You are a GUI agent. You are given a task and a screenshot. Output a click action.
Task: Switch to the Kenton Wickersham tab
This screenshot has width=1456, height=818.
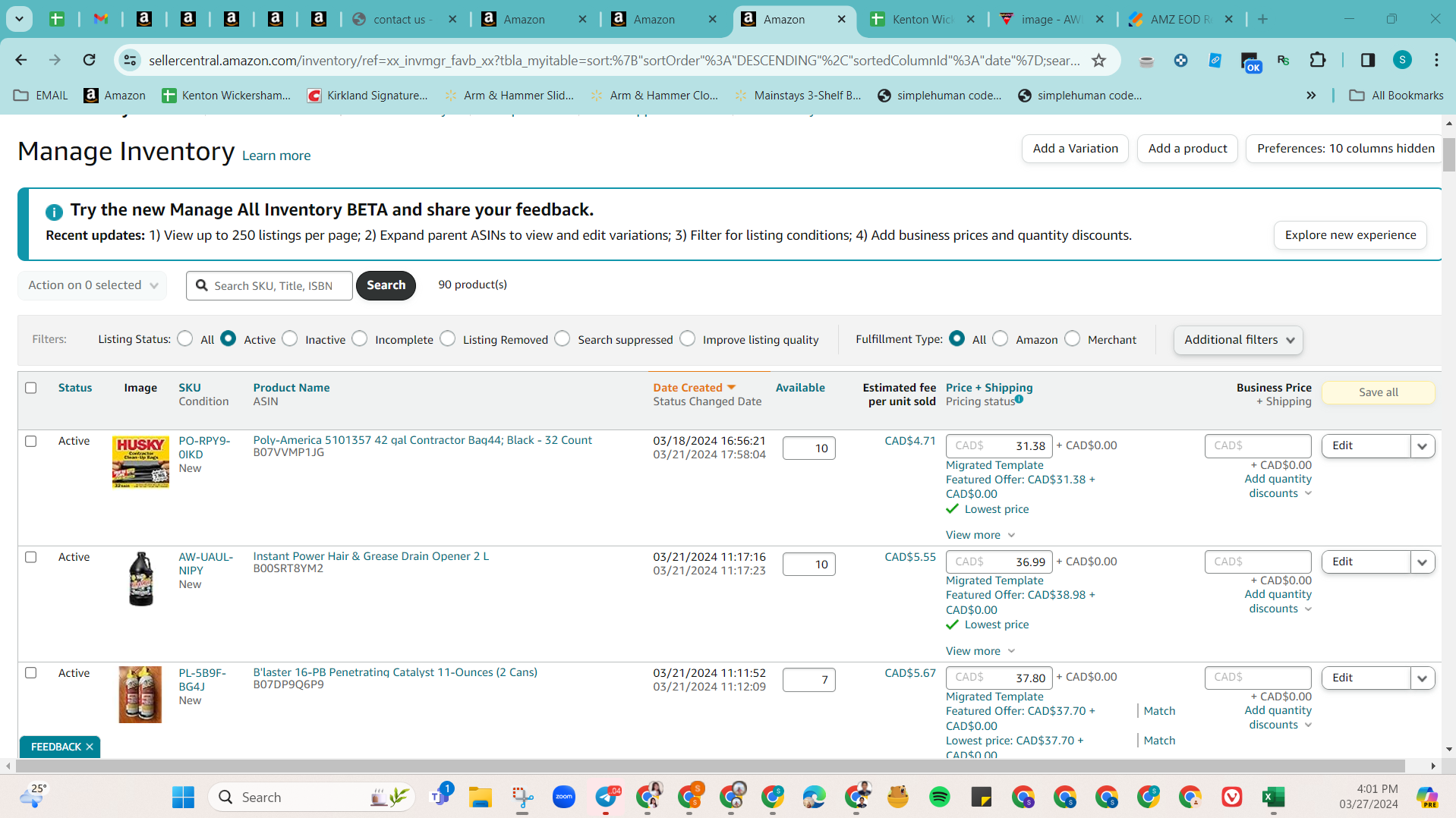923,19
